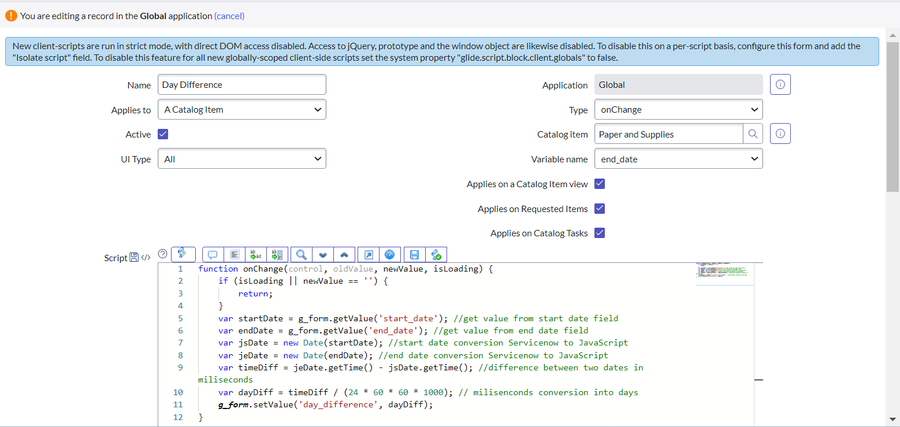Click the Replace All icon in script toolbar
Viewport: 900px width, 427px height.
tap(277, 254)
